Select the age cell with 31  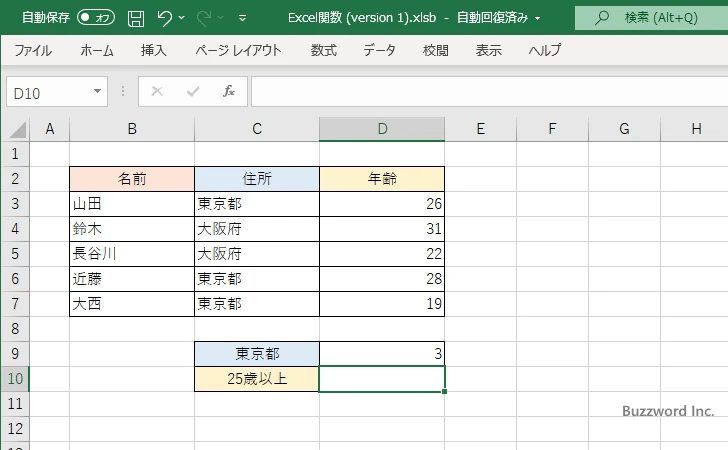(x=382, y=229)
